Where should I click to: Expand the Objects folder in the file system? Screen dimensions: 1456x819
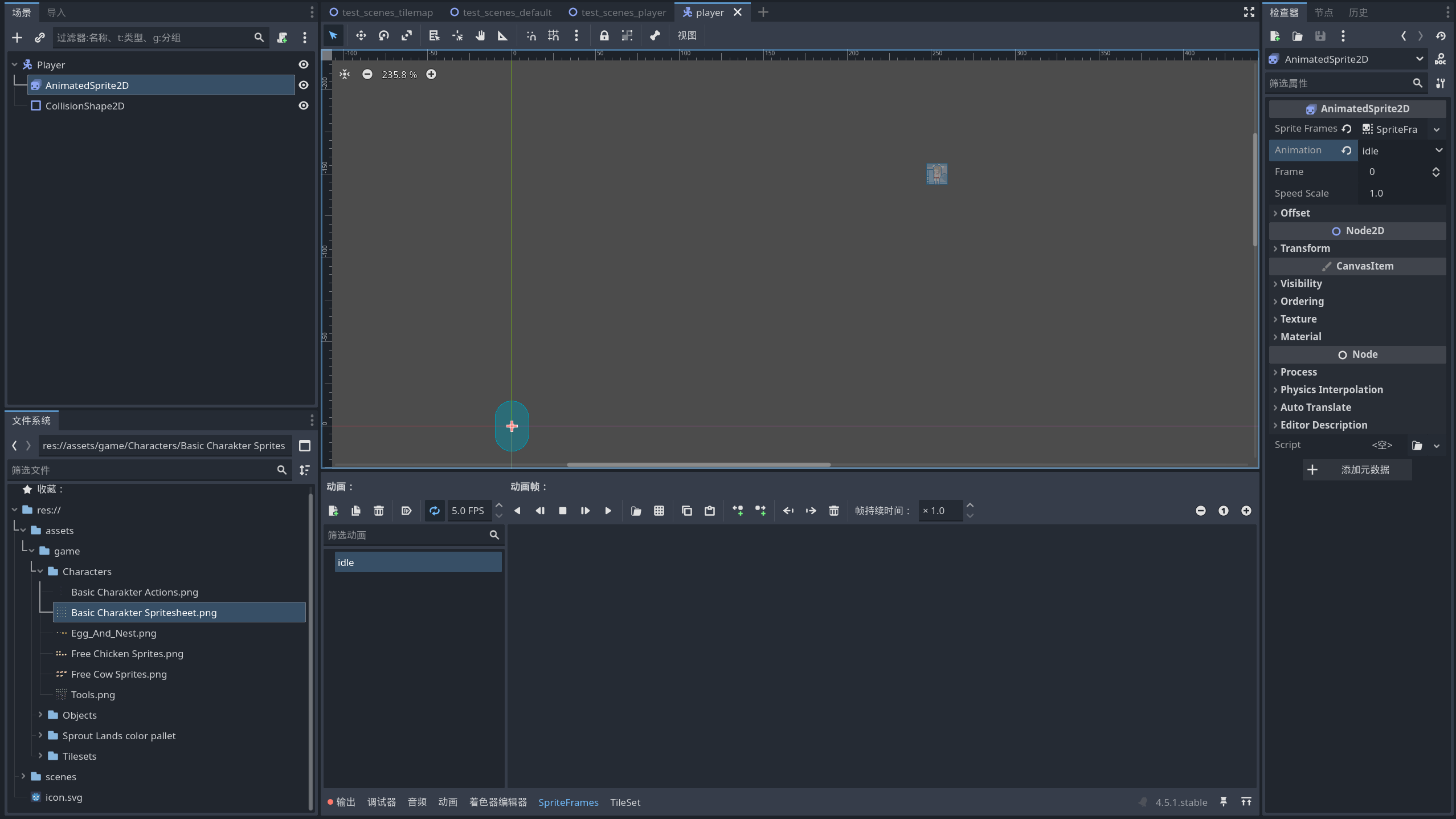pos(40,715)
